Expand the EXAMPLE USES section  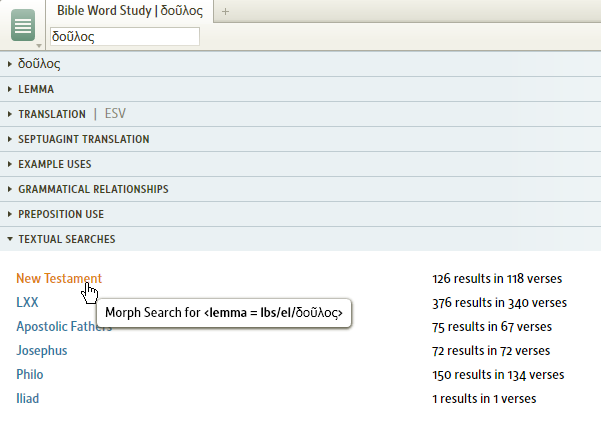(x=300, y=164)
